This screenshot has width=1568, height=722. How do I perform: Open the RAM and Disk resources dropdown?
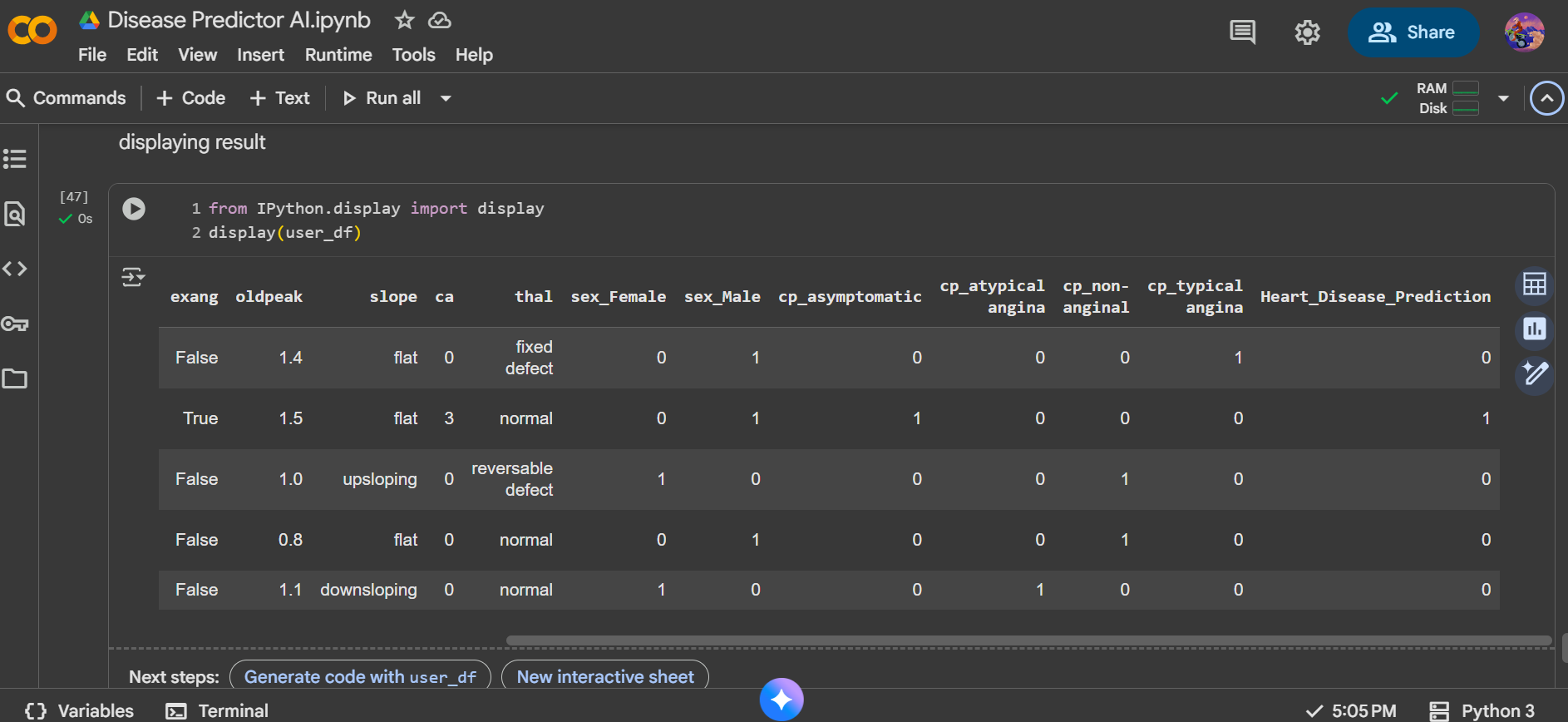coord(1503,98)
